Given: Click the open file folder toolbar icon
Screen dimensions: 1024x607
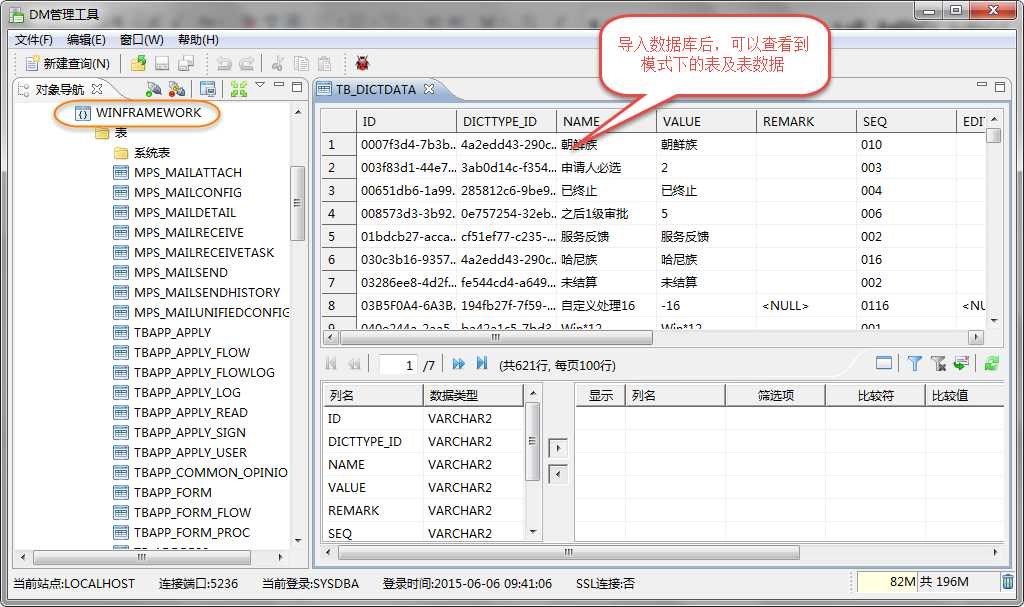Looking at the screenshot, I should tap(138, 63).
